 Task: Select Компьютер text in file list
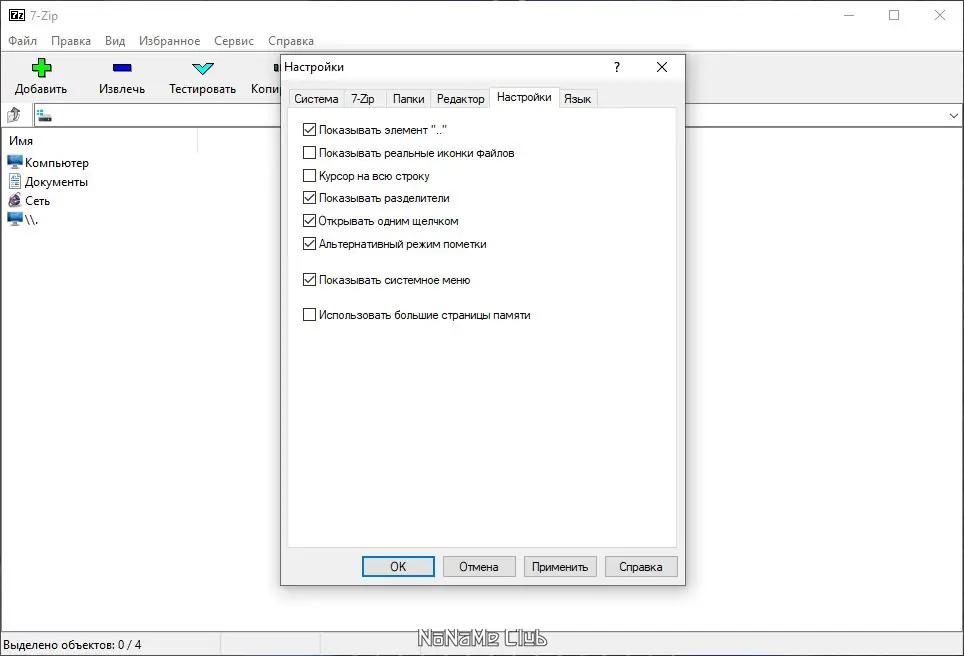tap(57, 163)
